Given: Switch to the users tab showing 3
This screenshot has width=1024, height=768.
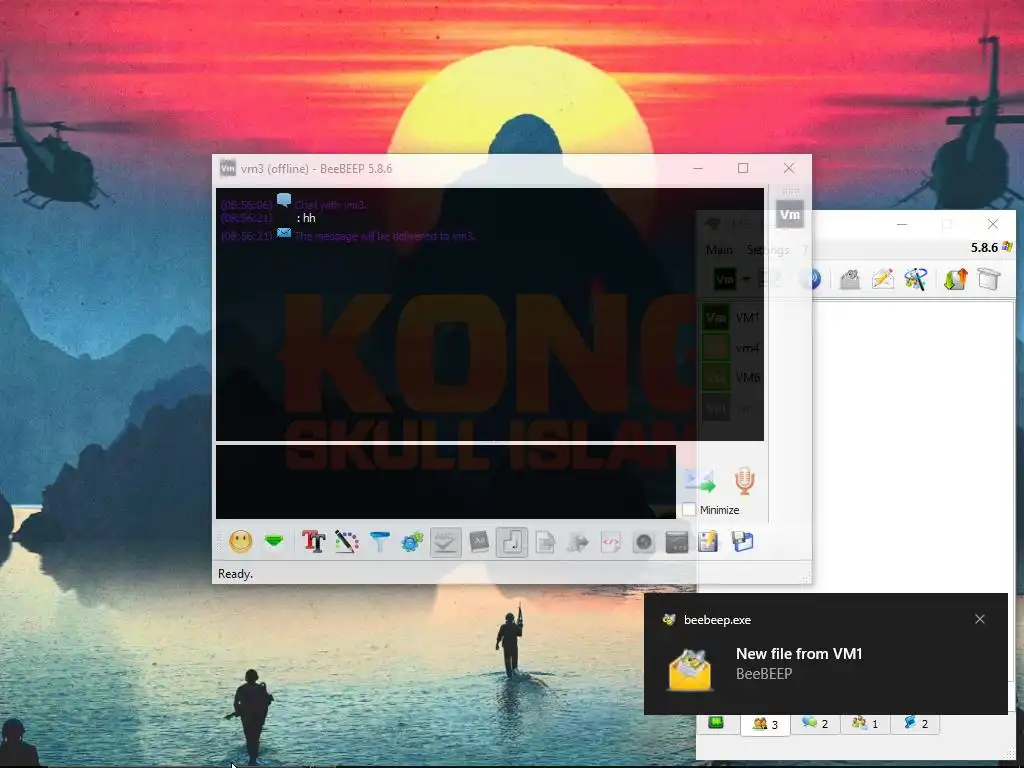Looking at the screenshot, I should click(765, 724).
